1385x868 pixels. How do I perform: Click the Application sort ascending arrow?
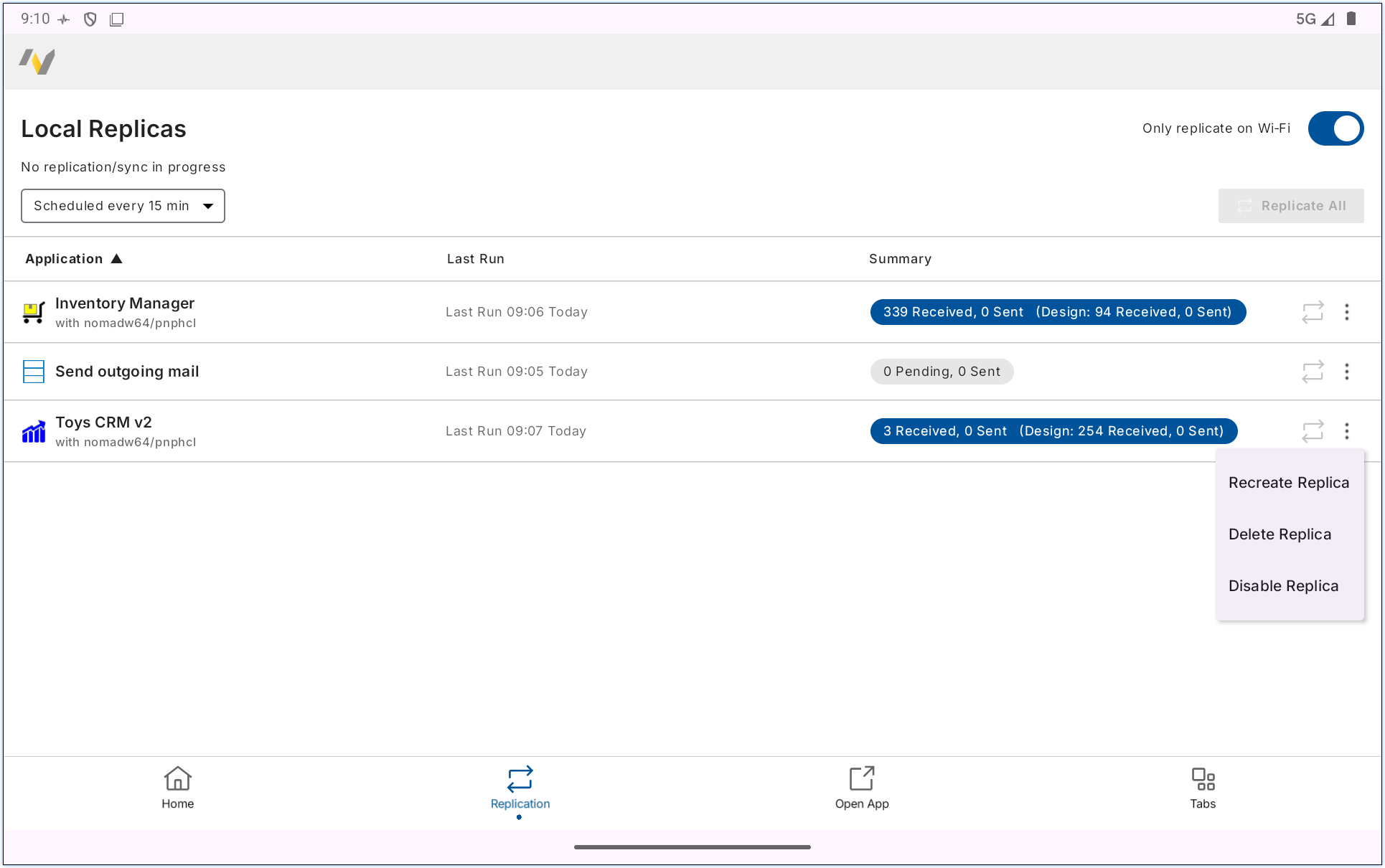tap(117, 259)
